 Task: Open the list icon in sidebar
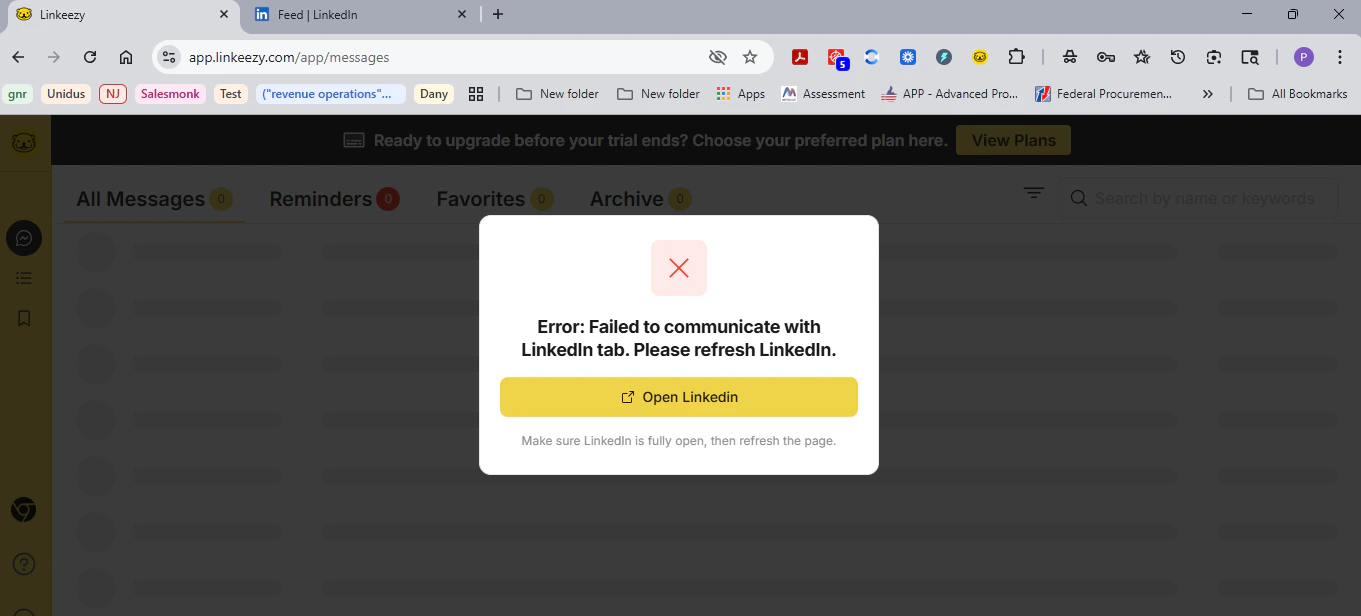[x=24, y=279]
